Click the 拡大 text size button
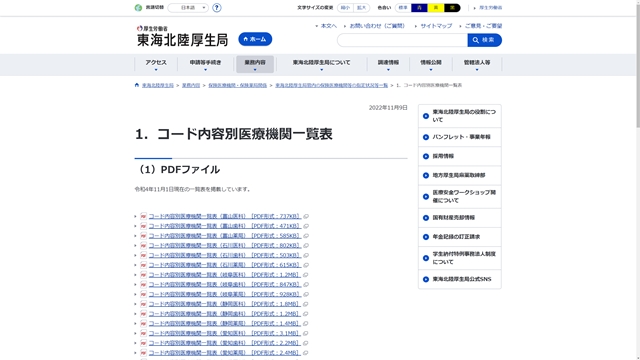Image resolution: width=640 pixels, height=360 pixels. [362, 8]
